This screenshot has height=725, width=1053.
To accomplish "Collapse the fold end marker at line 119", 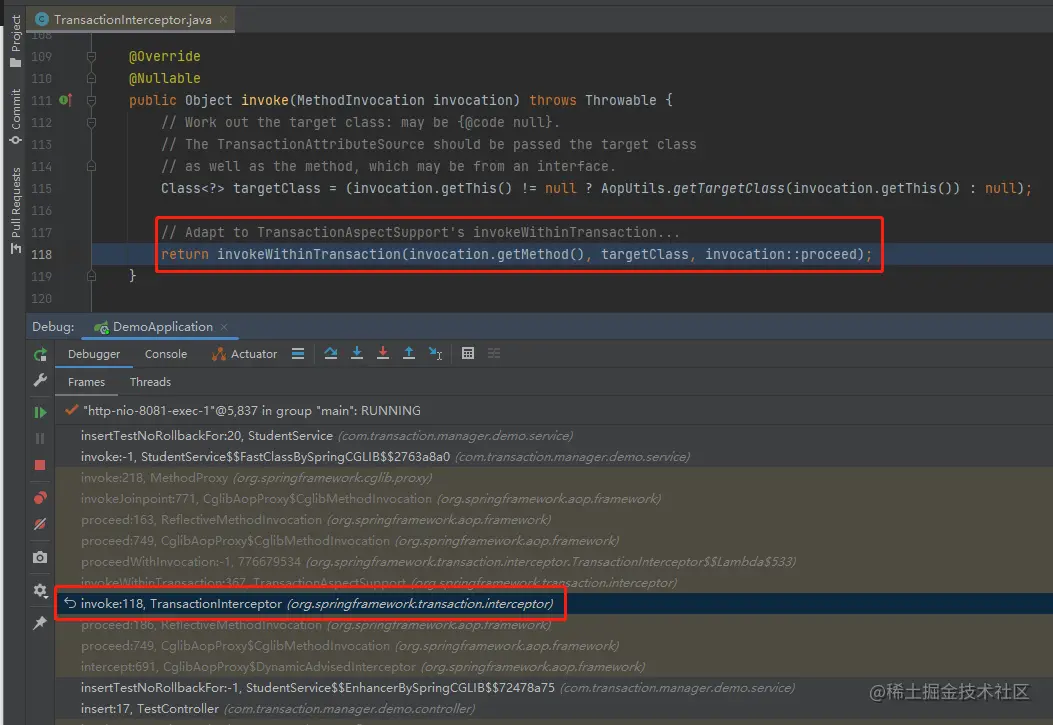I will (91, 276).
